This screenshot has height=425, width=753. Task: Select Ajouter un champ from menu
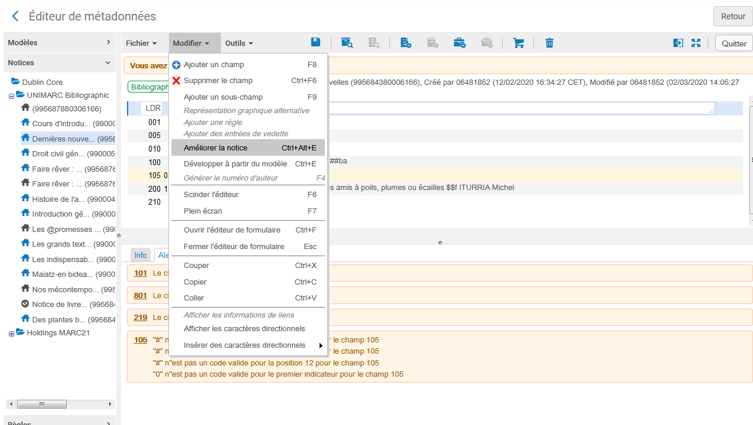point(213,65)
